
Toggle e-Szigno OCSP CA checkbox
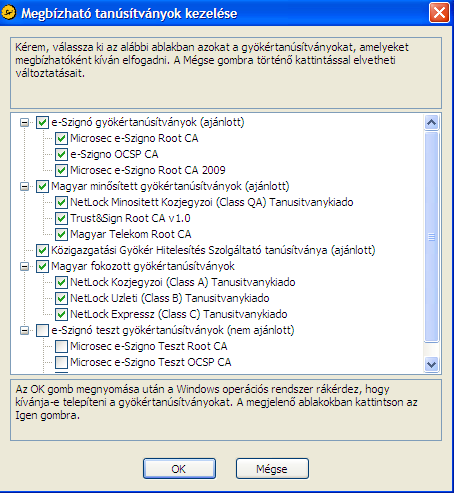point(61,154)
